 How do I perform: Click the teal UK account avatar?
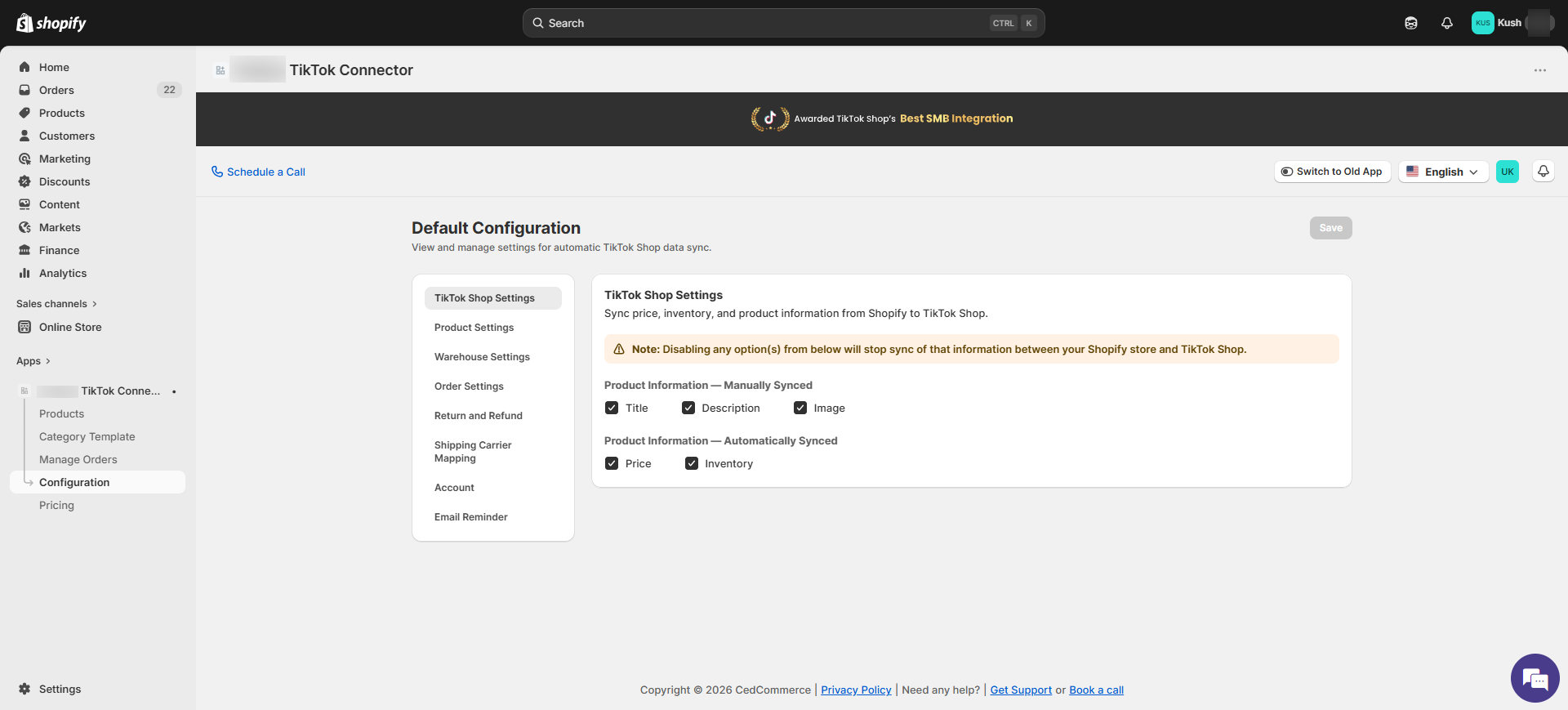[1507, 172]
